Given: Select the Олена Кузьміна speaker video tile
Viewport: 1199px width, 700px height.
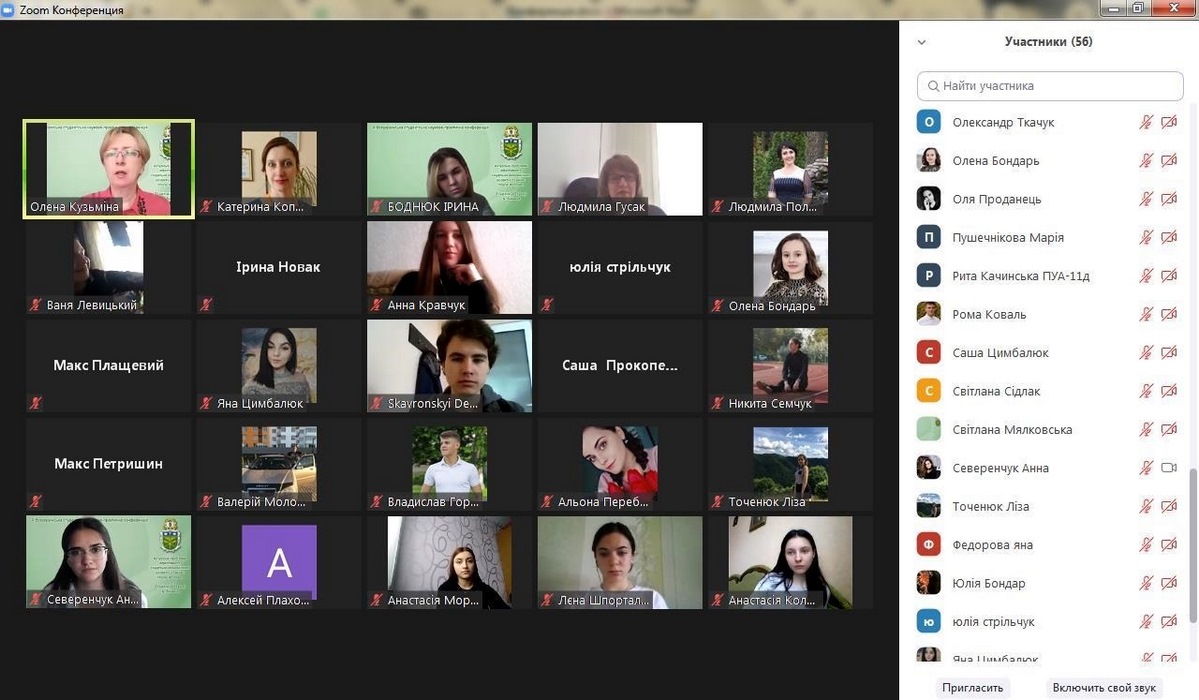Looking at the screenshot, I should 109,169.
